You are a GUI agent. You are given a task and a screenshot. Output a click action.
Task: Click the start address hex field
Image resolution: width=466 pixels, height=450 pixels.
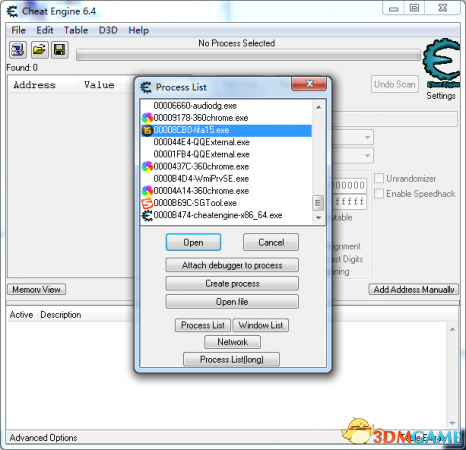point(349,185)
